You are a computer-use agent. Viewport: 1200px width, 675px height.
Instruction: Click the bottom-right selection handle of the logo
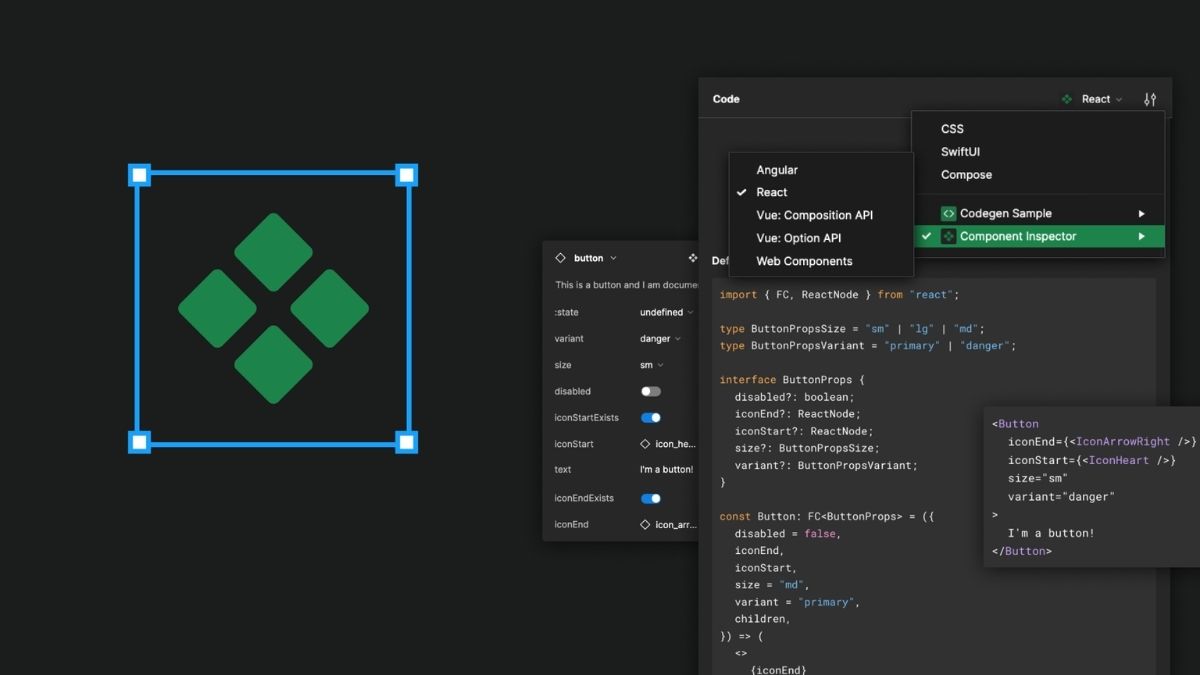point(406,442)
